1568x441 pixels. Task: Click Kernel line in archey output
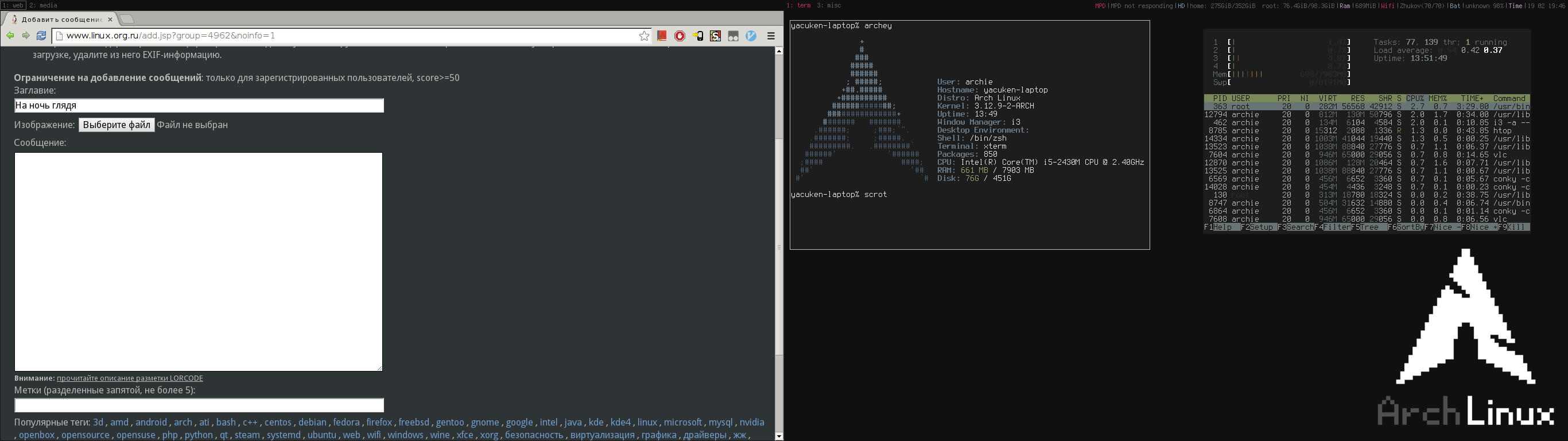coord(985,106)
